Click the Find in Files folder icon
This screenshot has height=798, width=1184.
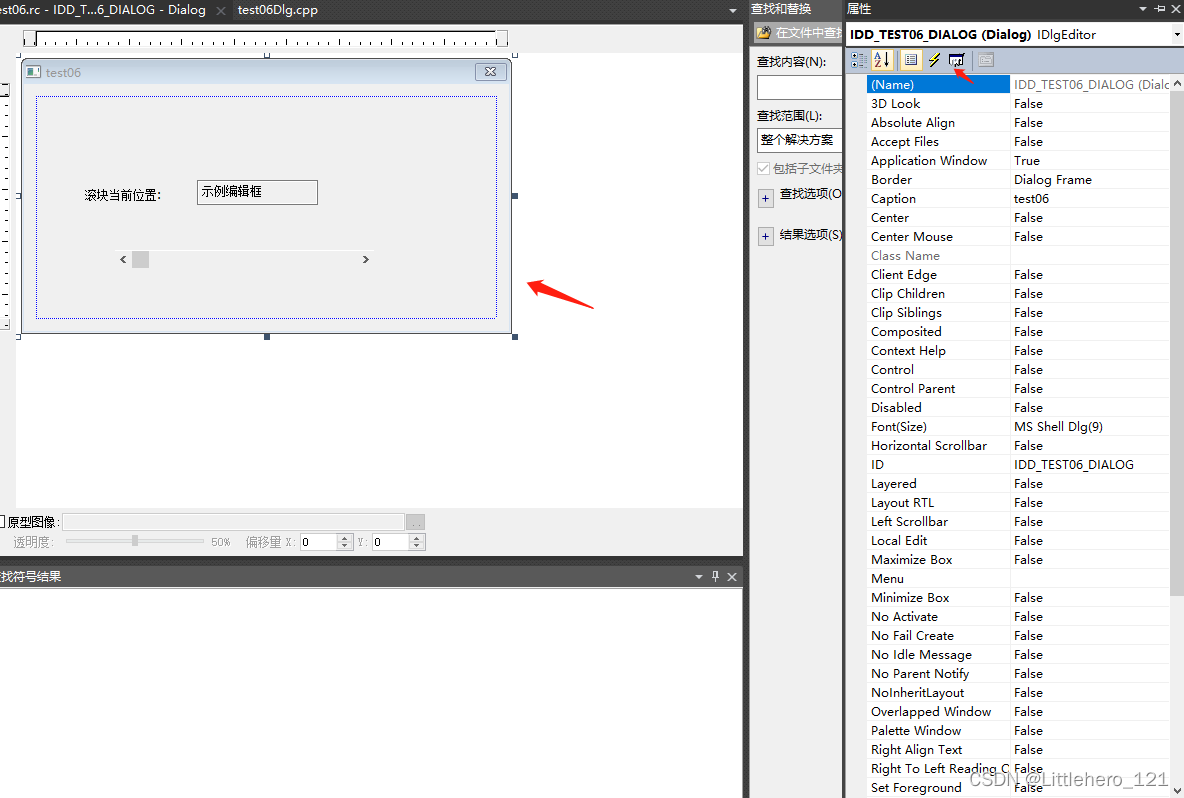pos(763,32)
